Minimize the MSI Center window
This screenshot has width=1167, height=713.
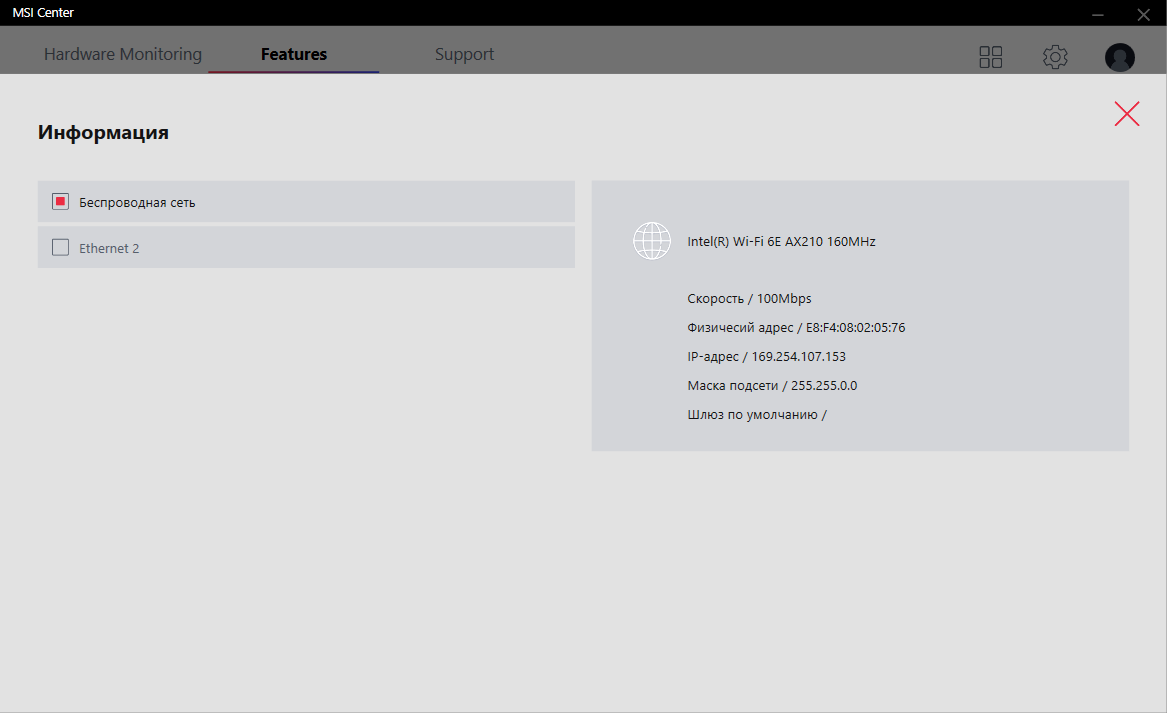coord(1098,14)
